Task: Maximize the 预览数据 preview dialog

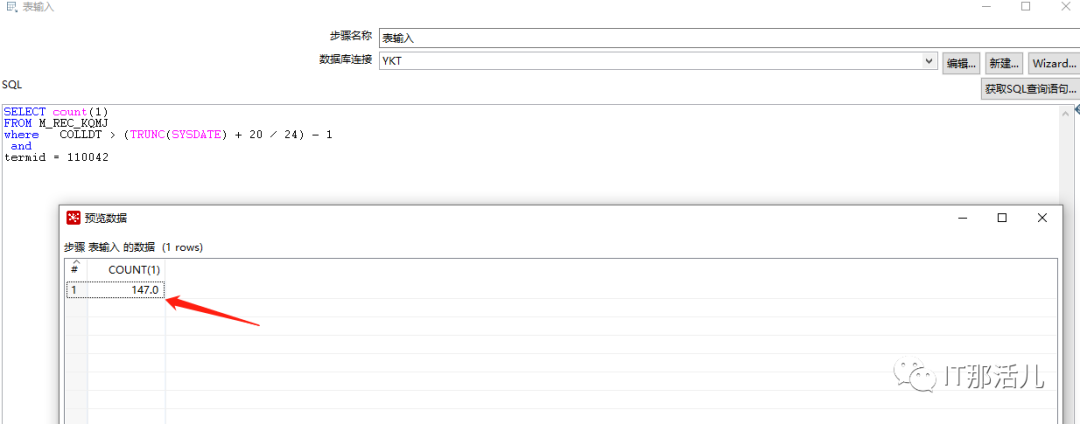Action: [1002, 218]
